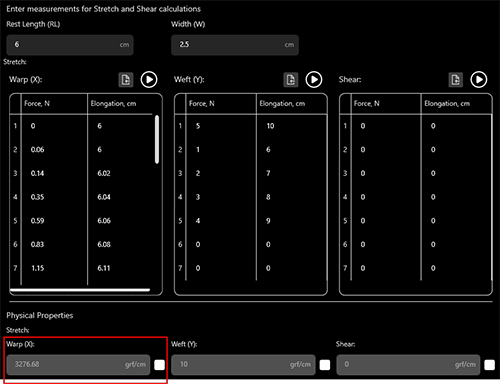Edit the Rest Length (RL) field
The width and height of the screenshot is (500, 384).
point(70,45)
